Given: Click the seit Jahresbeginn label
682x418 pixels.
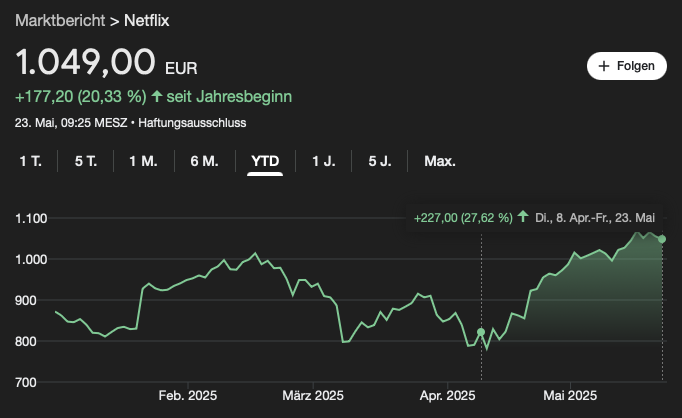Looking at the screenshot, I should (x=229, y=97).
